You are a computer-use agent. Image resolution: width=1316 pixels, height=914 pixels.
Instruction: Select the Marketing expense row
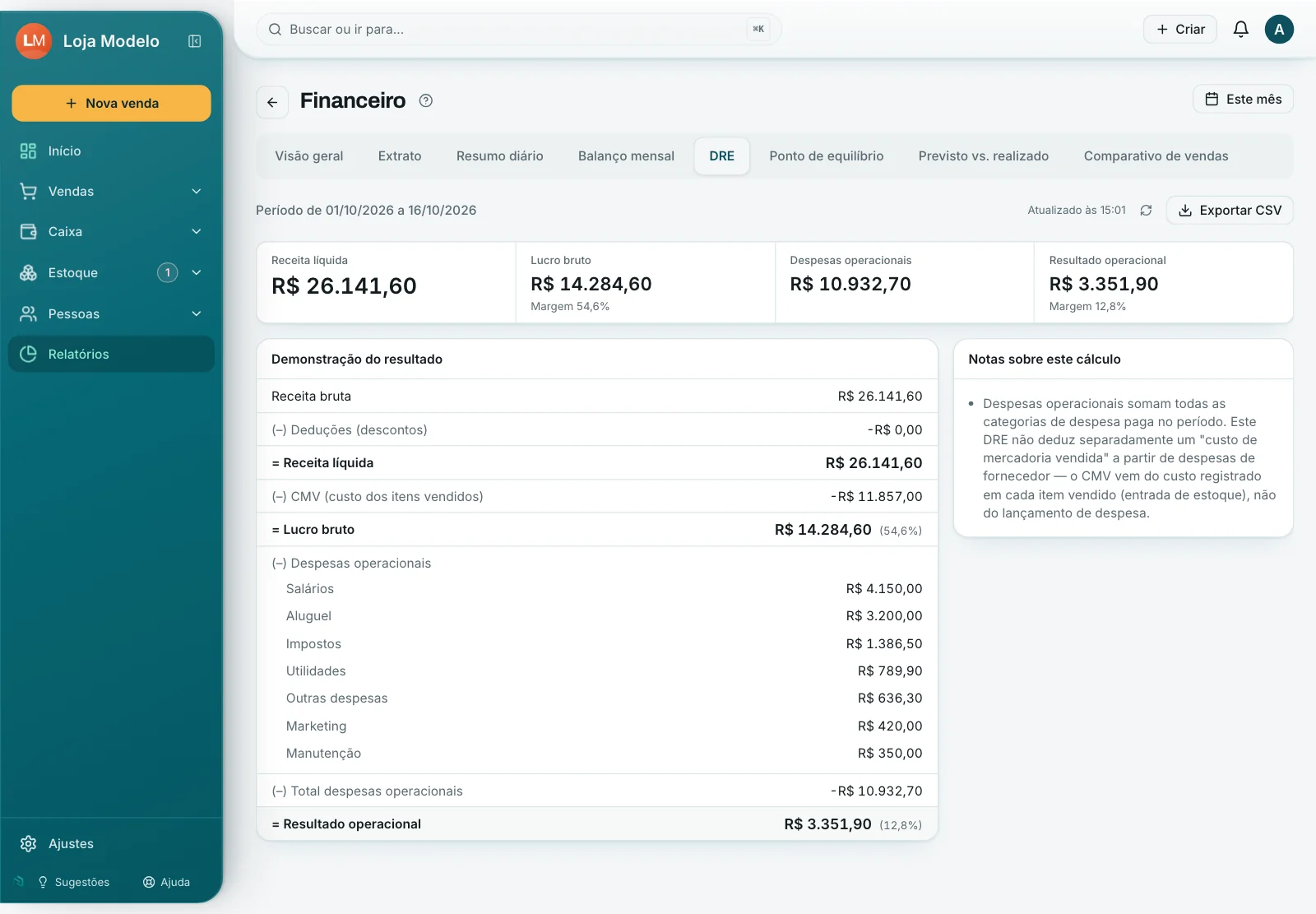pos(597,726)
